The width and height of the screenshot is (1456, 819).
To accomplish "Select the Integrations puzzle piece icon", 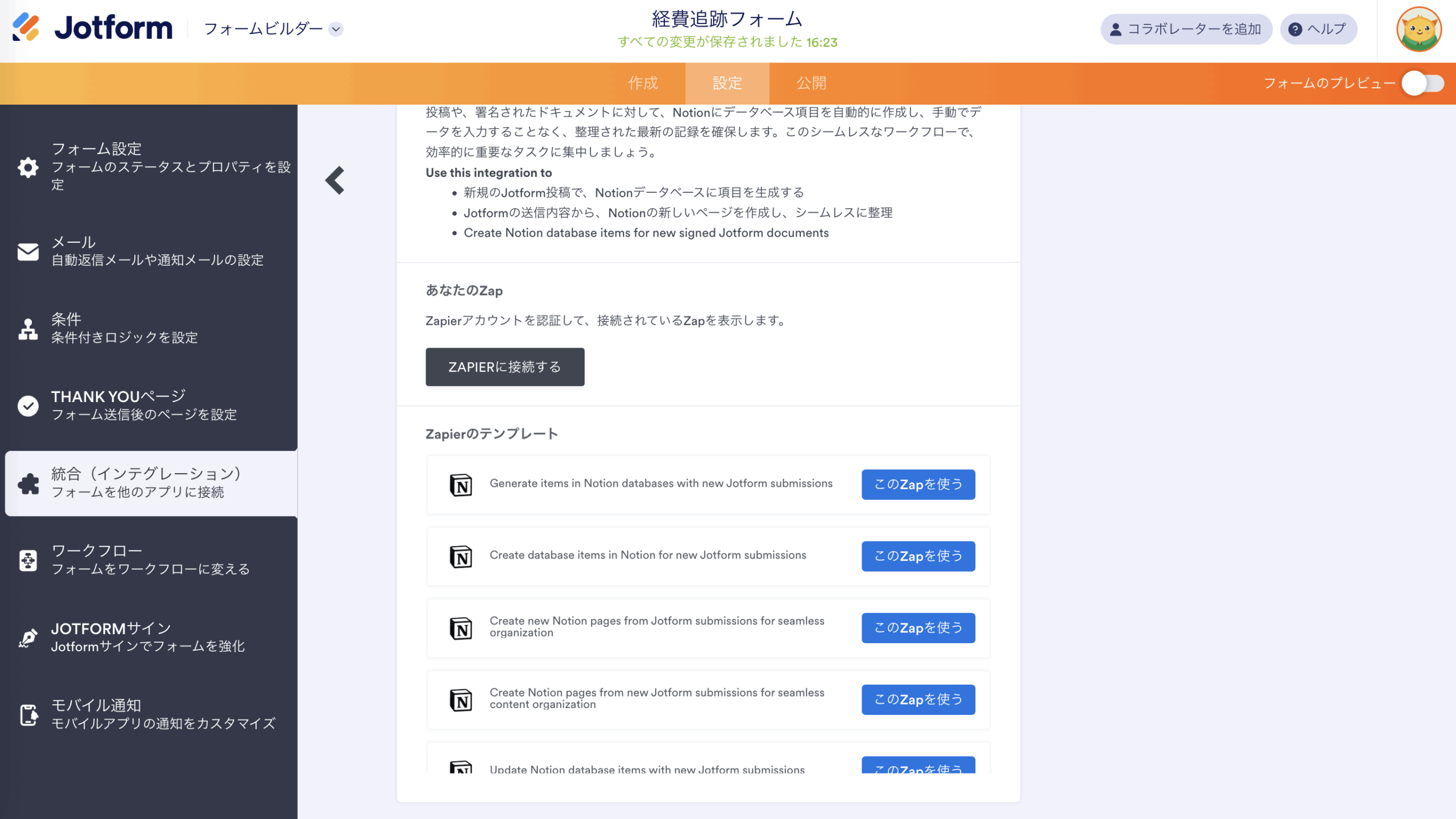I will click(28, 483).
